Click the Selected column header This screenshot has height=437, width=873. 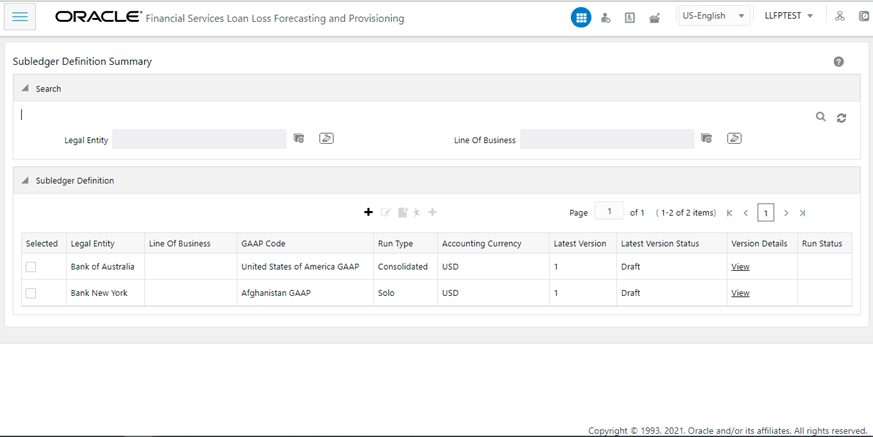pyautogui.click(x=42, y=243)
